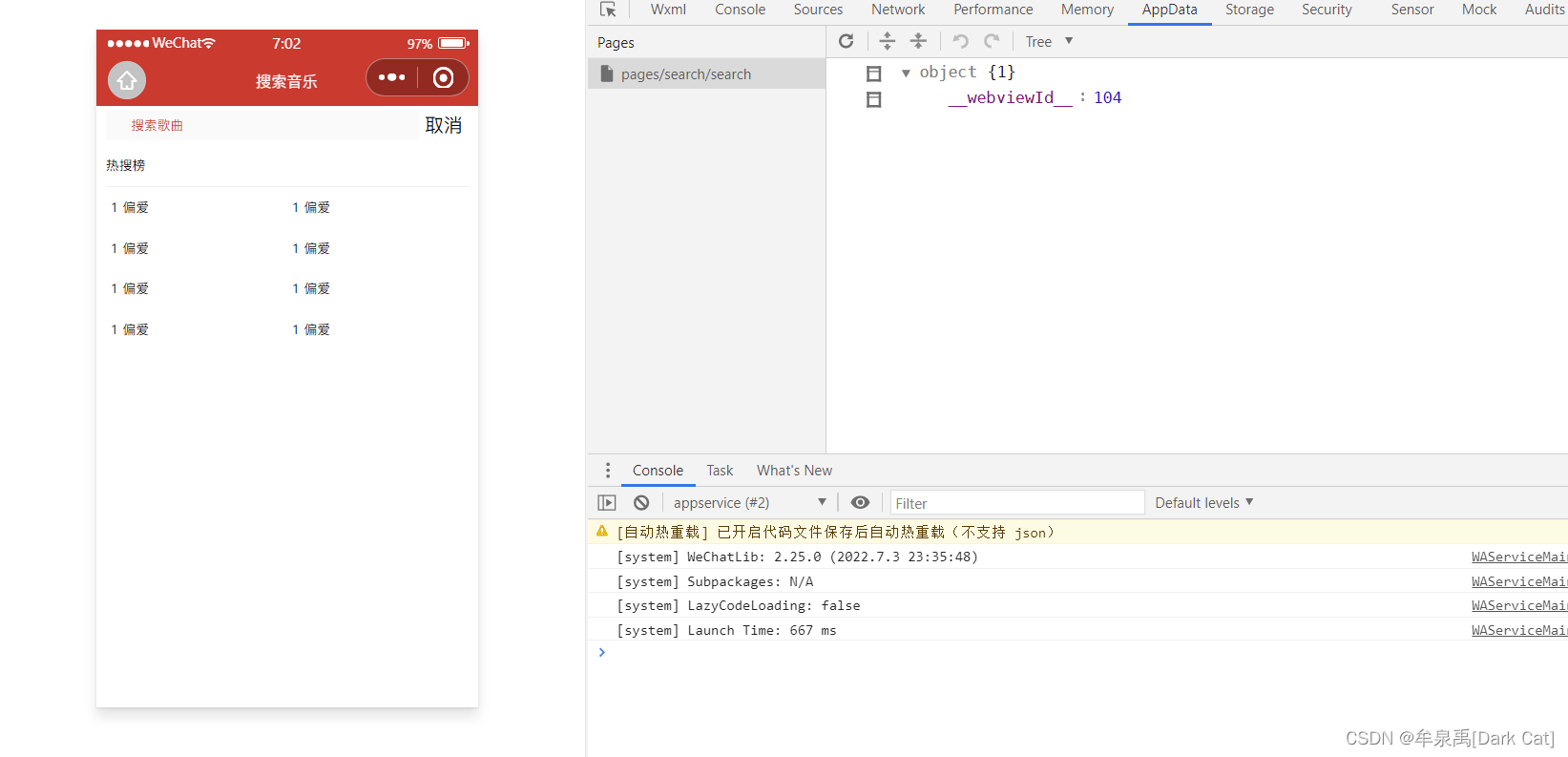
Task: Open the Security tab
Action: (x=1327, y=10)
